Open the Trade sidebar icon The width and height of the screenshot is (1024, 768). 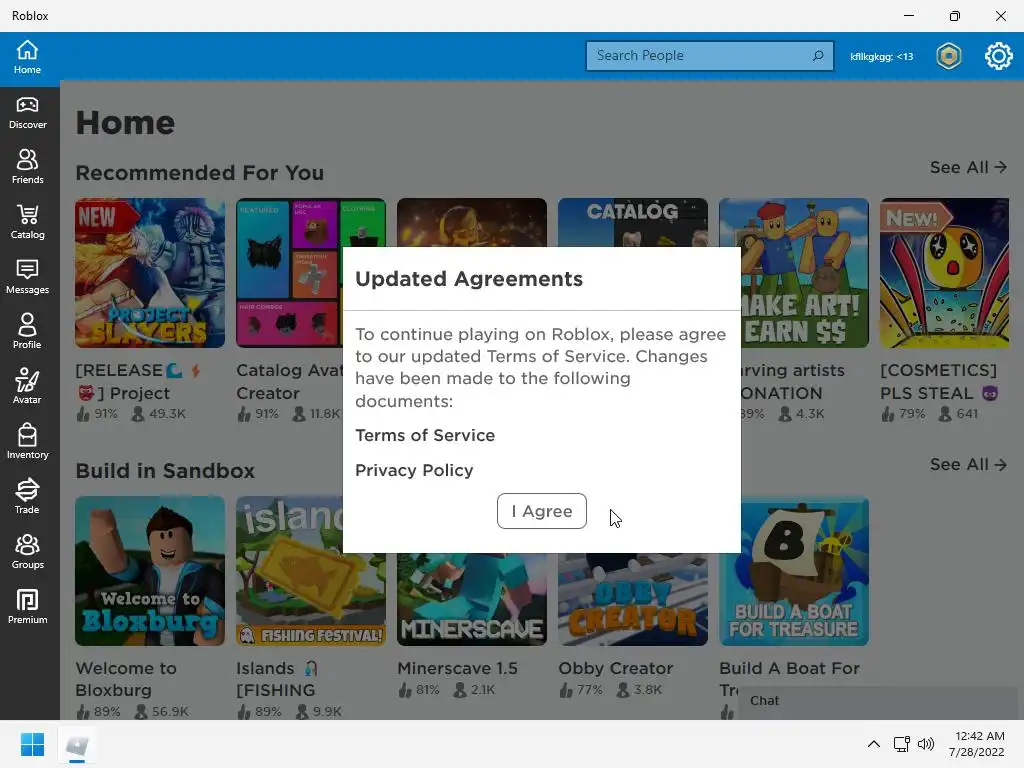[27, 496]
